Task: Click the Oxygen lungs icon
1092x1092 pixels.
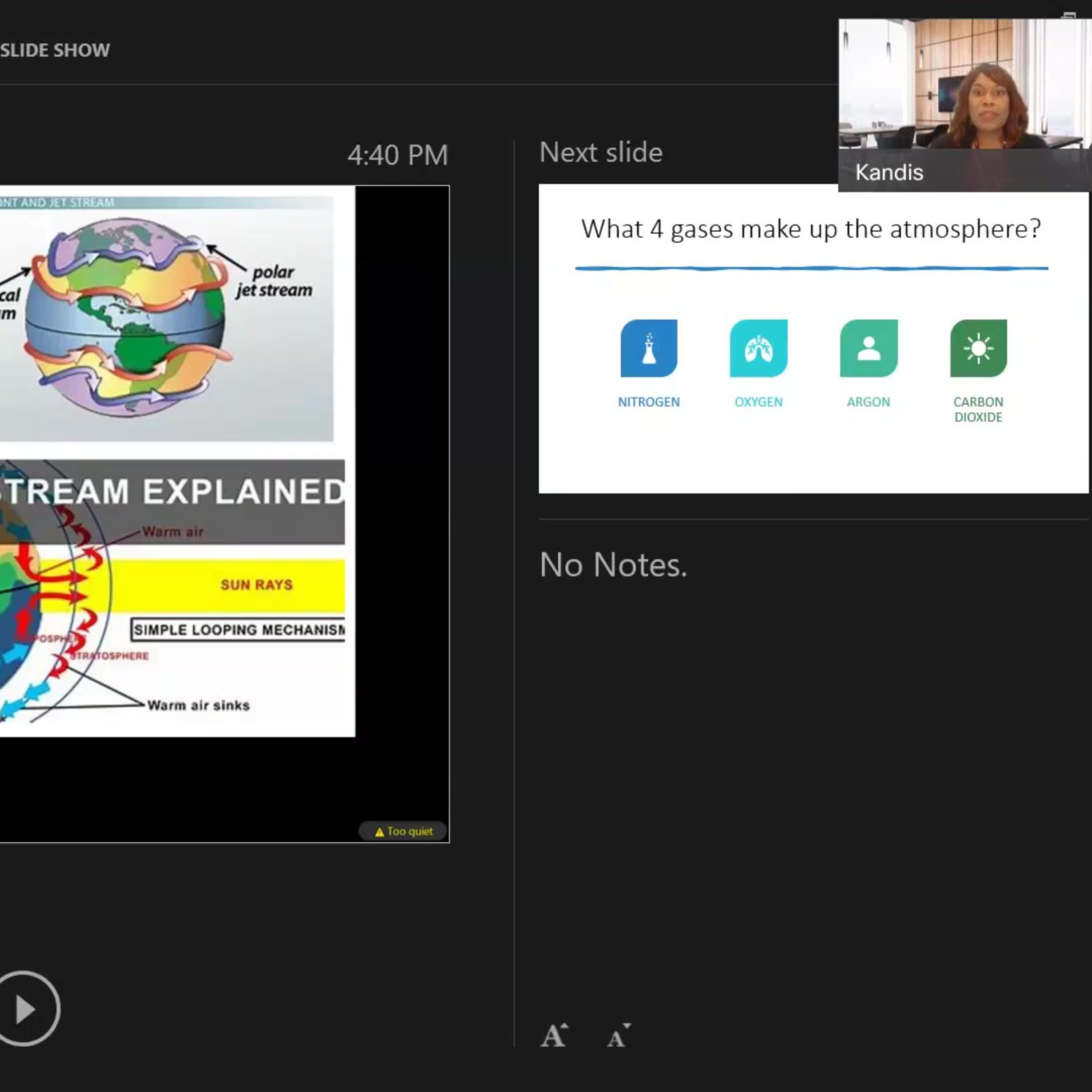Action: (x=759, y=348)
